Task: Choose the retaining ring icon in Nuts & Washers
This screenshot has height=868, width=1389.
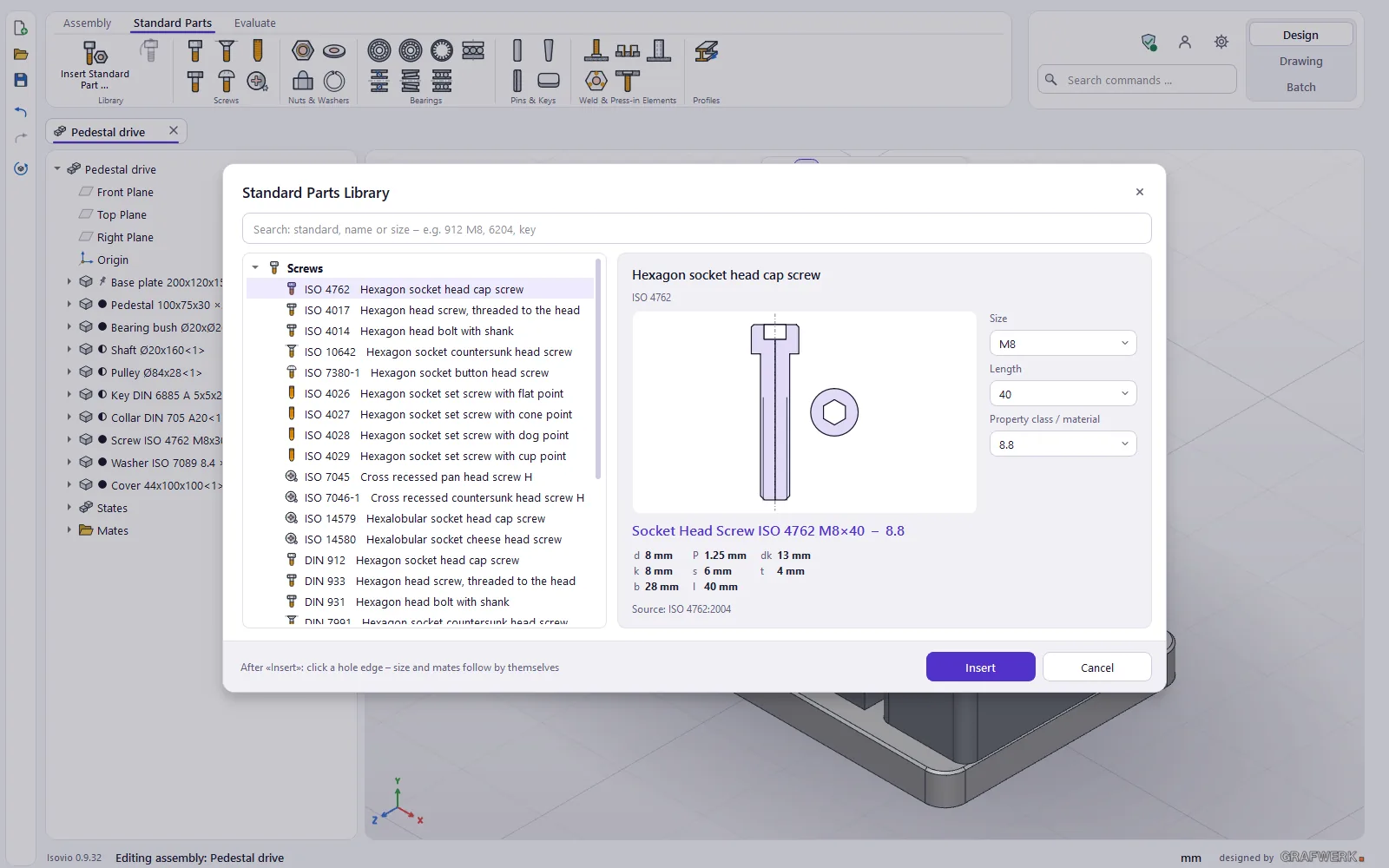Action: click(334, 82)
